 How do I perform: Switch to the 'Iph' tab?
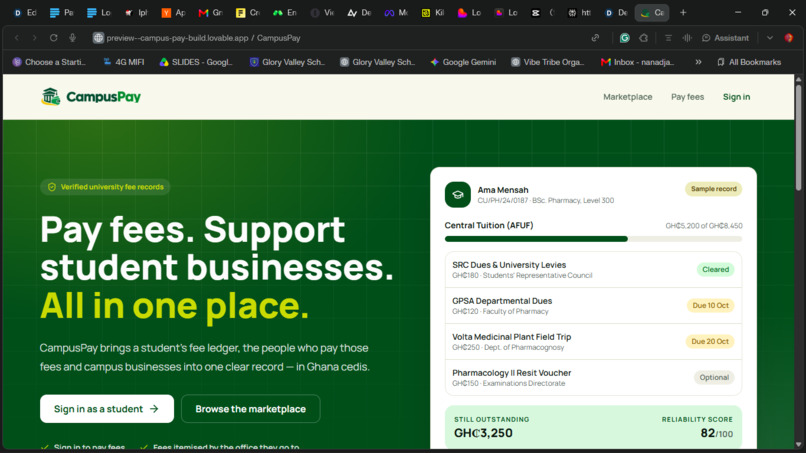click(x=136, y=13)
